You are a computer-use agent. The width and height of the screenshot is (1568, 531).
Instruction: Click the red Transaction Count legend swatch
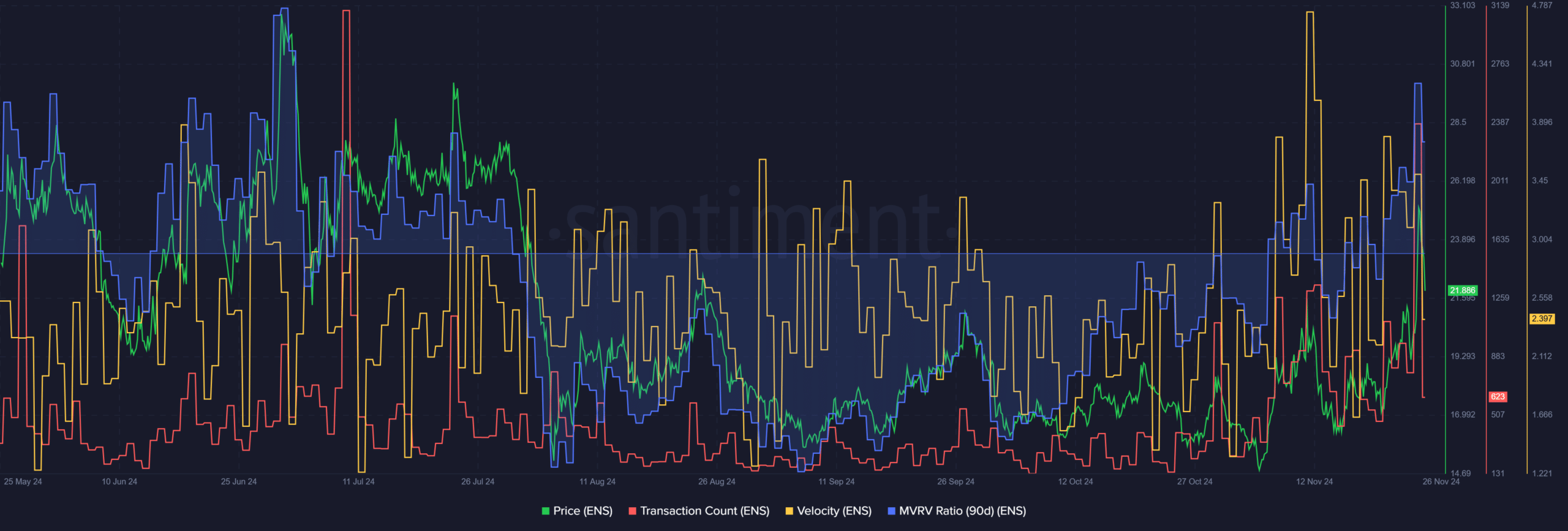[x=633, y=511]
